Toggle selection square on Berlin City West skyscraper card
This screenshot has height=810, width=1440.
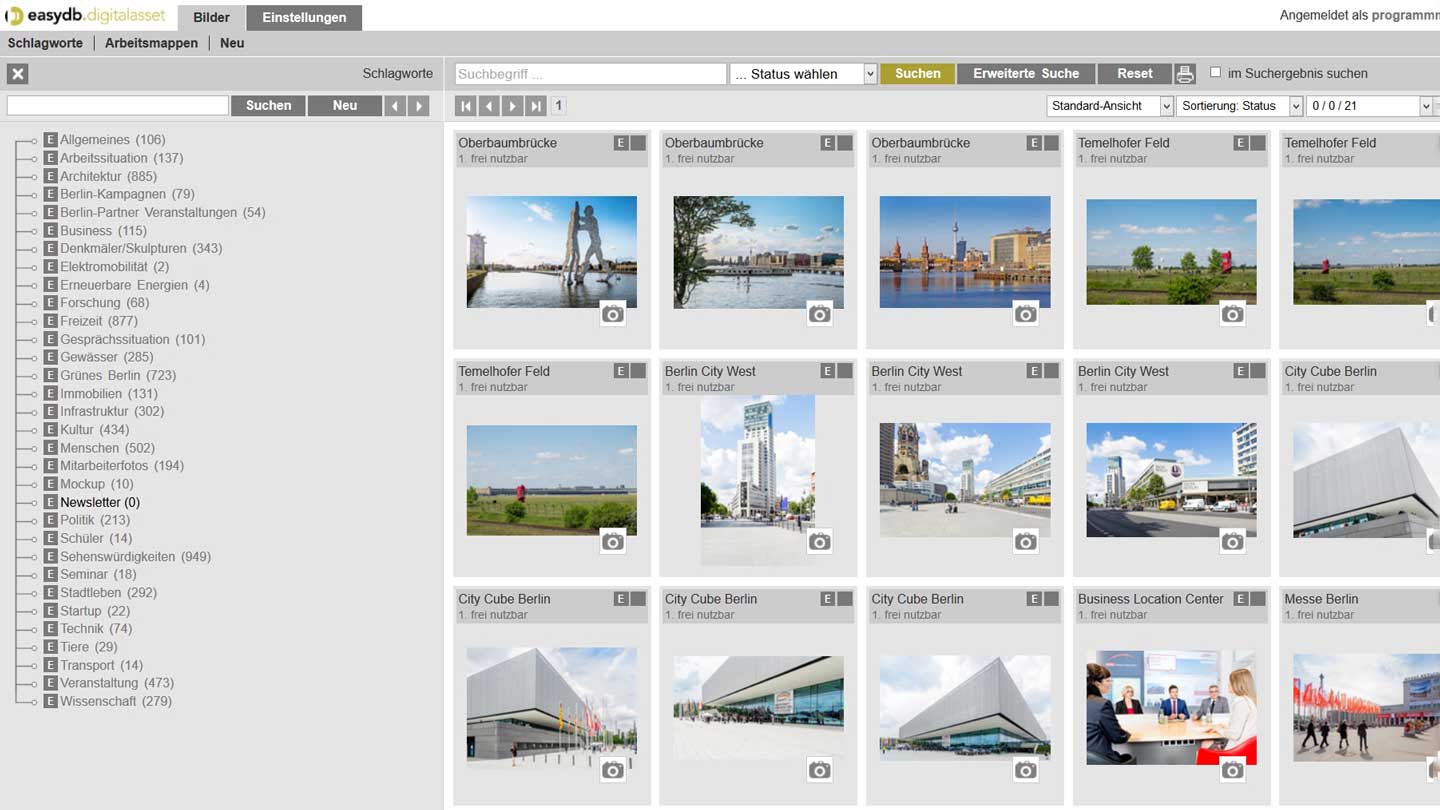click(x=845, y=371)
